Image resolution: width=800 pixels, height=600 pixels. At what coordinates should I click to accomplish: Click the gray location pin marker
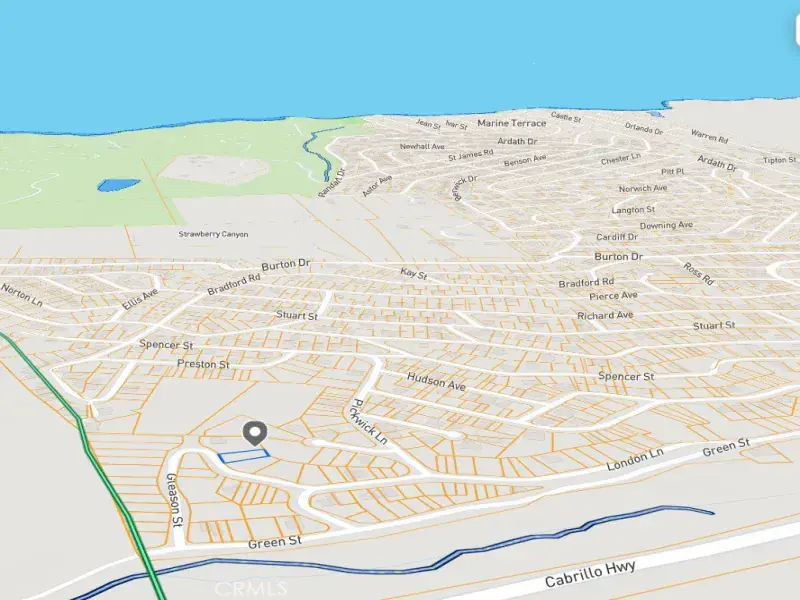coord(255,433)
